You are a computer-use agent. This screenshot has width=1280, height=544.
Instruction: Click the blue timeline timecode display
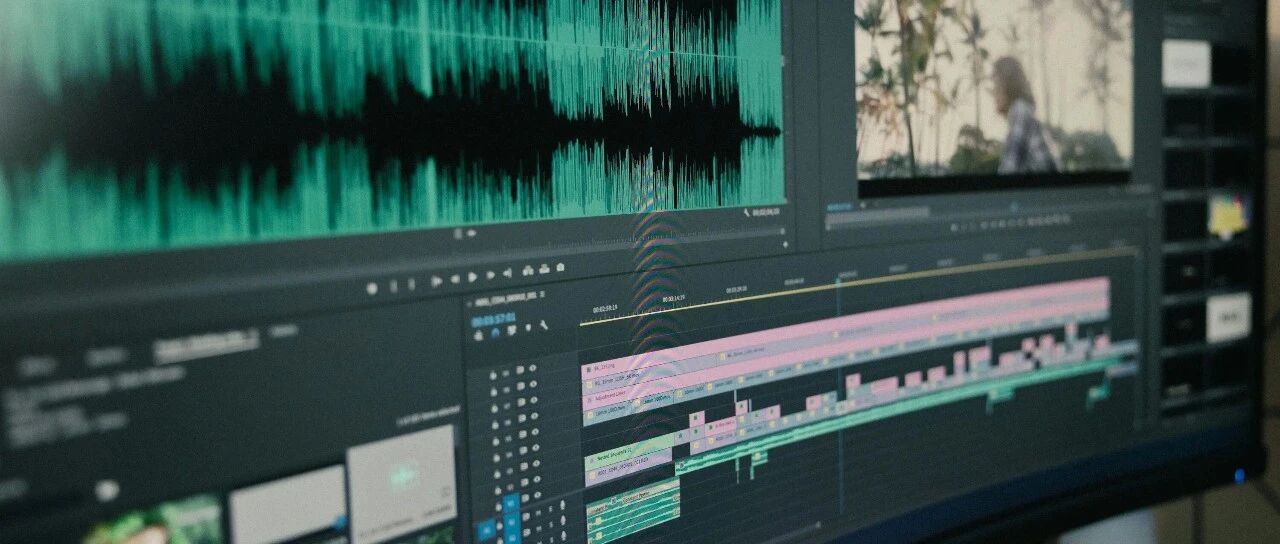(493, 322)
